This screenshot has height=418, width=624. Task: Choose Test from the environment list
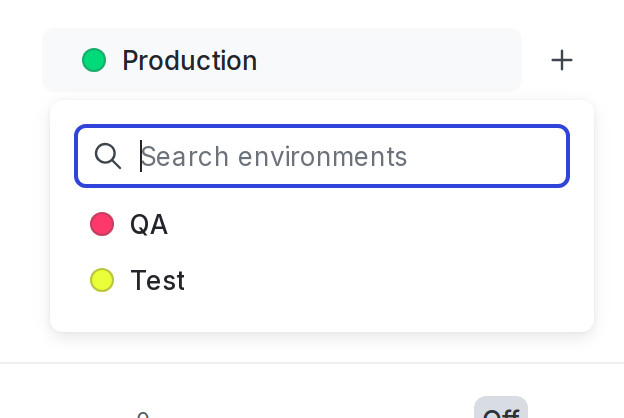point(157,280)
